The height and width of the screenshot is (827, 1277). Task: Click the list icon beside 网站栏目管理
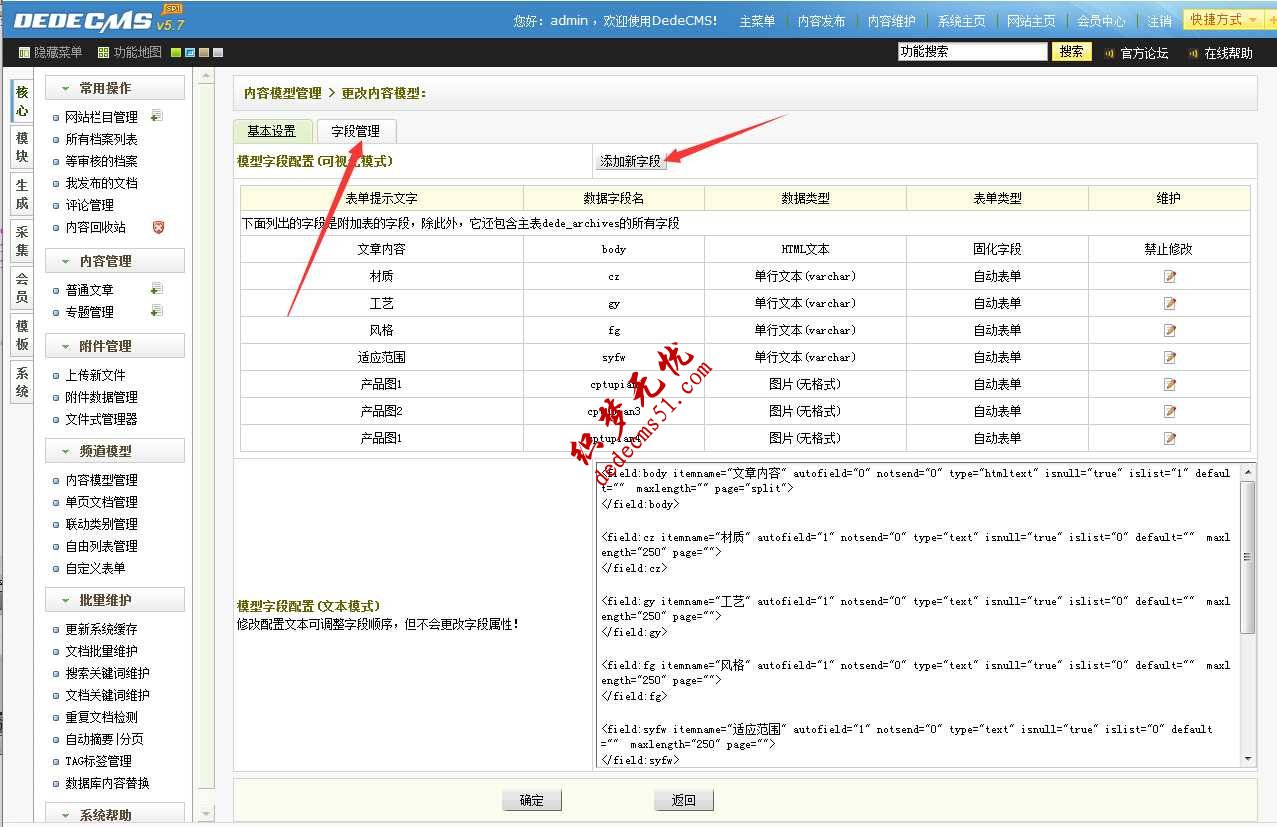point(155,114)
